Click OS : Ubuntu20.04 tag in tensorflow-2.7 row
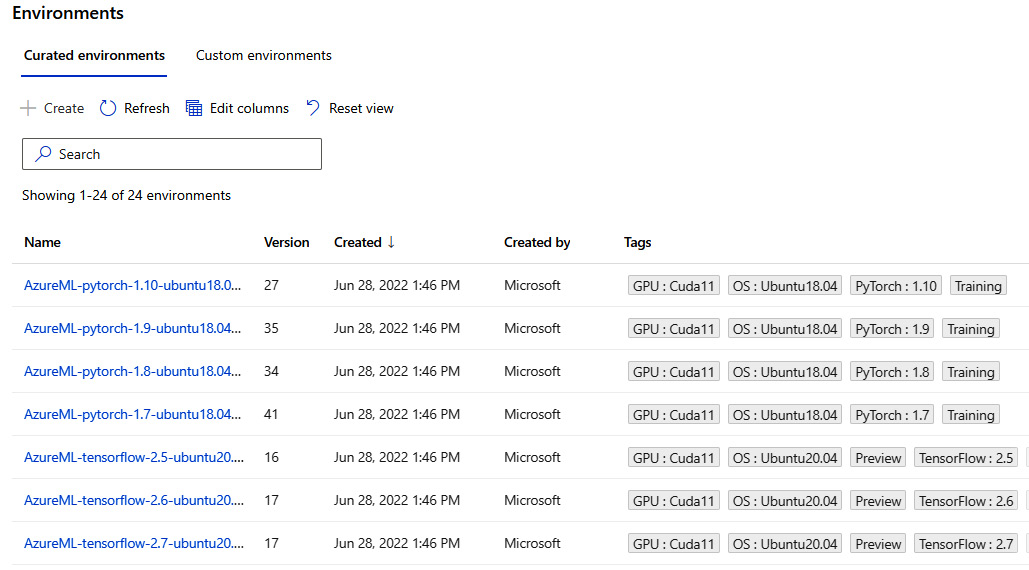 pyautogui.click(x=785, y=544)
